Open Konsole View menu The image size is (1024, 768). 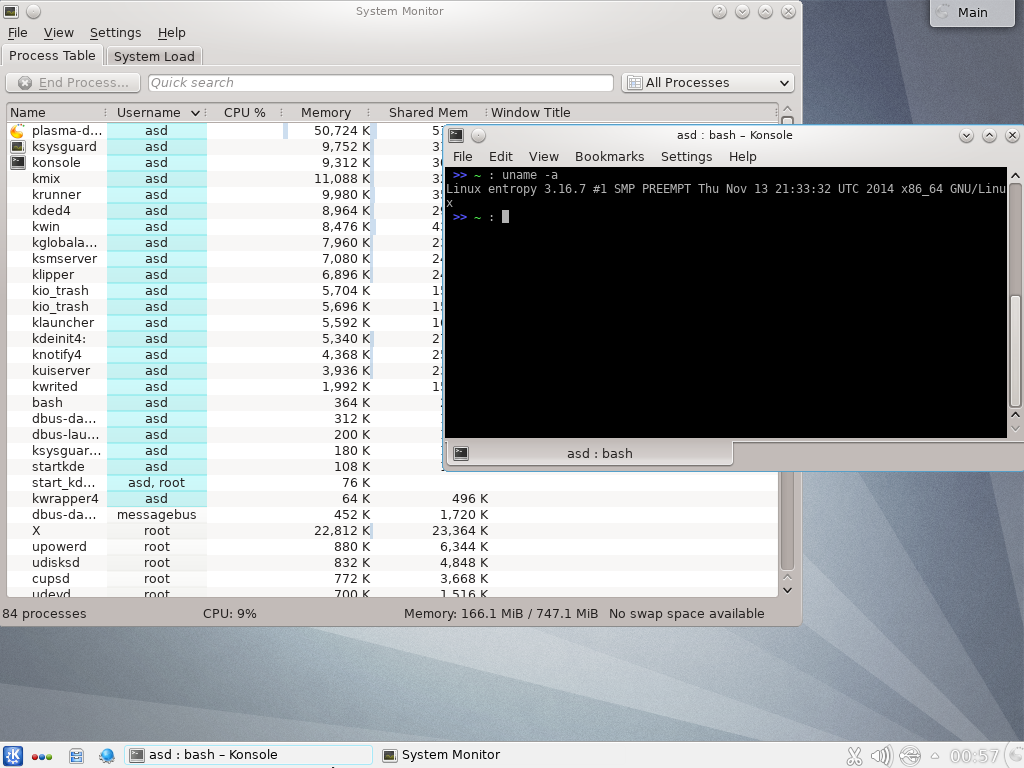click(543, 157)
